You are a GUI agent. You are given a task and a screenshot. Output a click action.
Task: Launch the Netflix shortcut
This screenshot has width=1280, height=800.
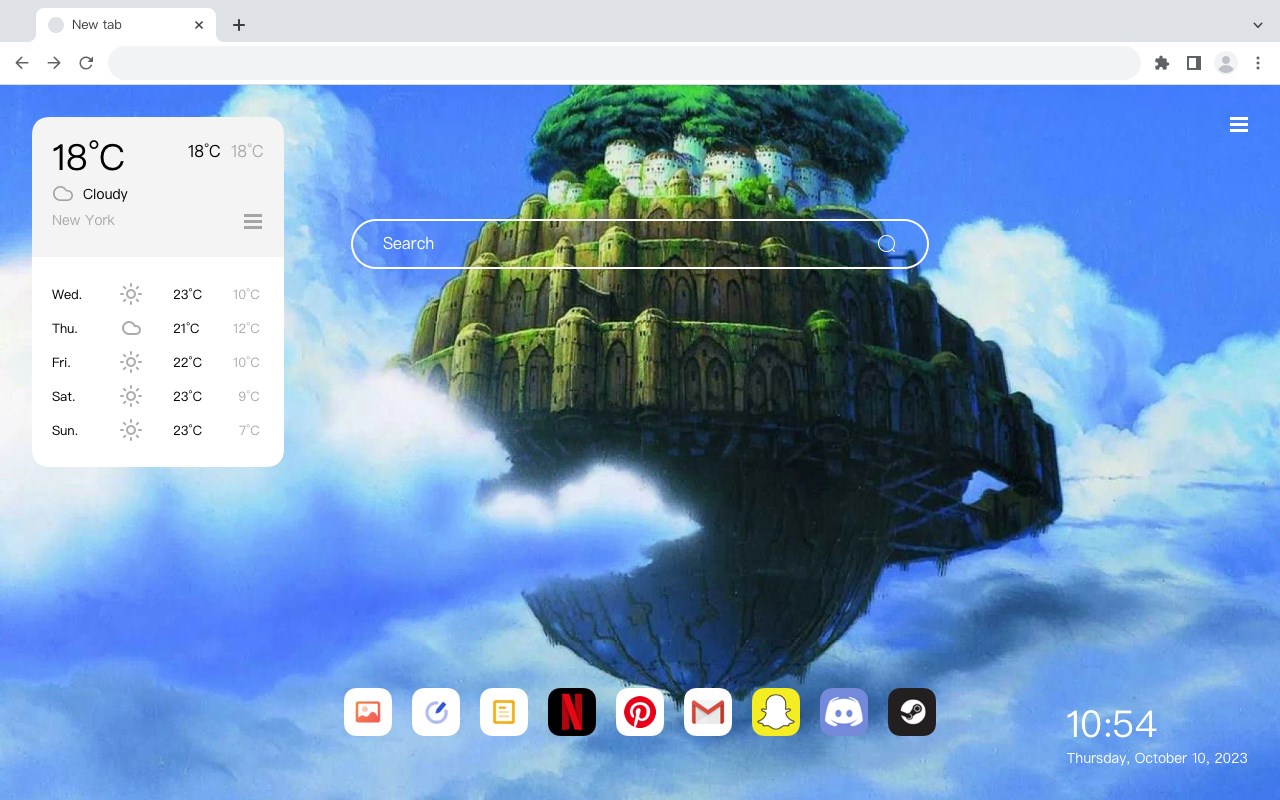tap(572, 712)
